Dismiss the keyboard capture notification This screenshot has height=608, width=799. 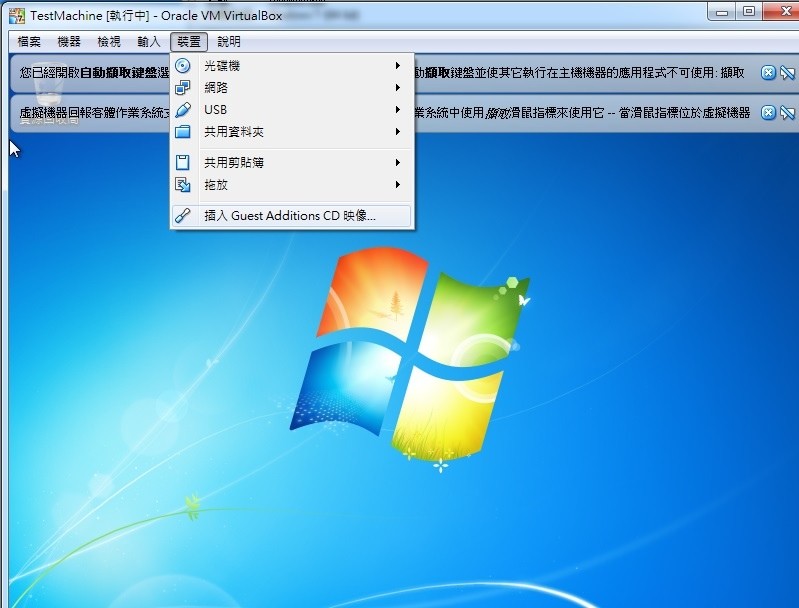pos(768,73)
